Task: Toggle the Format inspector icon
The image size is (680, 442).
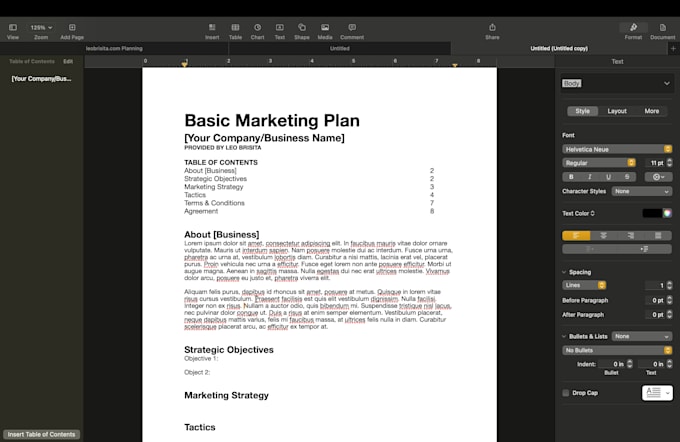Action: (633, 28)
